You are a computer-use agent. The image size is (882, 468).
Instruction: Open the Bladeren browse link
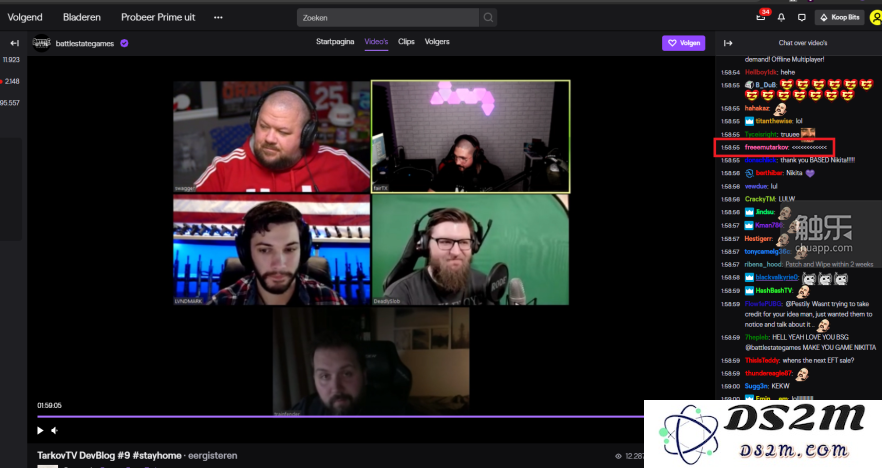coord(82,17)
